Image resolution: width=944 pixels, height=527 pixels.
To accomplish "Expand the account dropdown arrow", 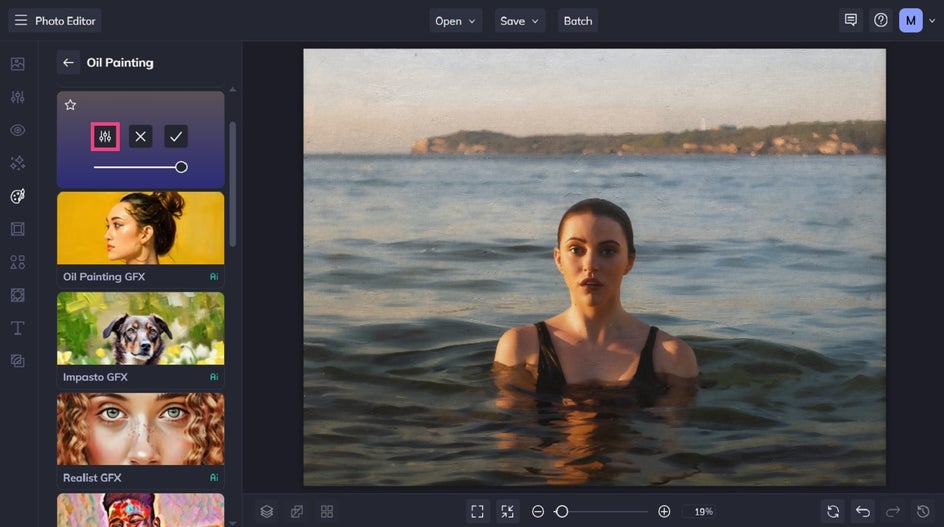I will [932, 20].
